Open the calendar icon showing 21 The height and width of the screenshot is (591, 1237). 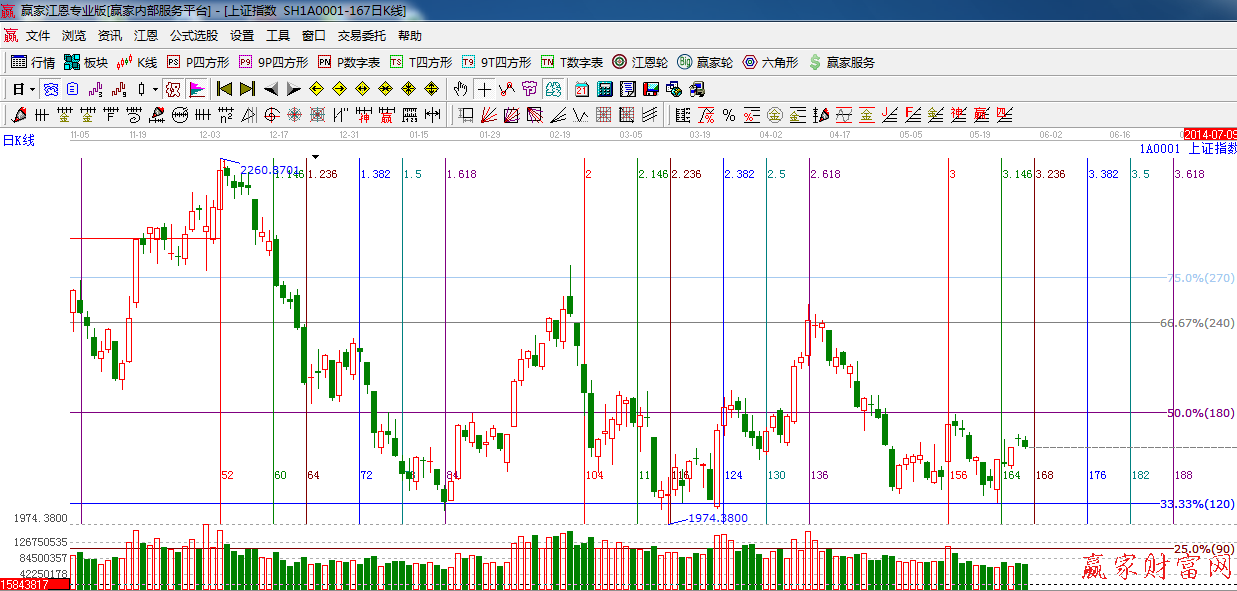click(x=581, y=89)
